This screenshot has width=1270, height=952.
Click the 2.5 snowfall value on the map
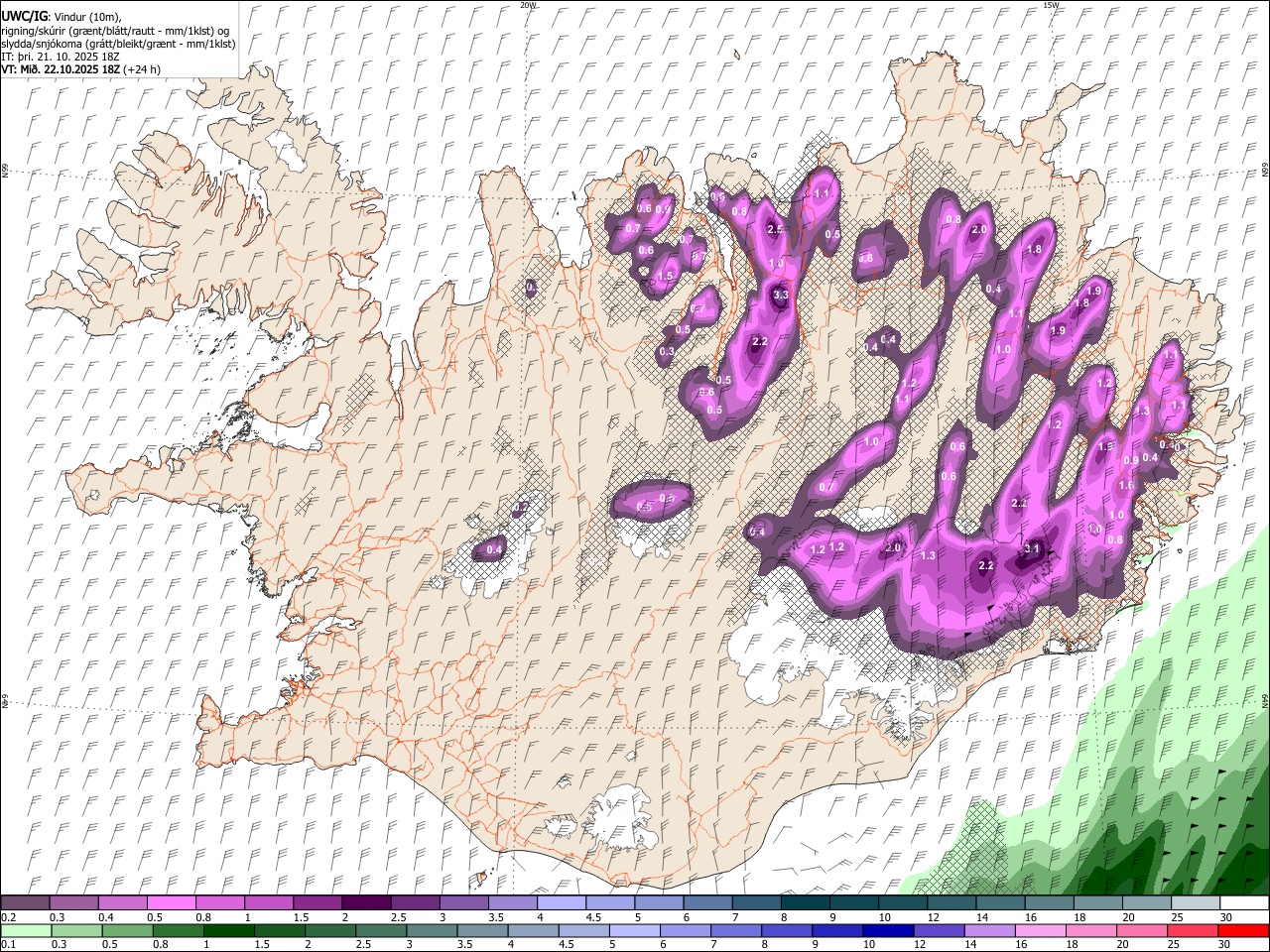(776, 229)
